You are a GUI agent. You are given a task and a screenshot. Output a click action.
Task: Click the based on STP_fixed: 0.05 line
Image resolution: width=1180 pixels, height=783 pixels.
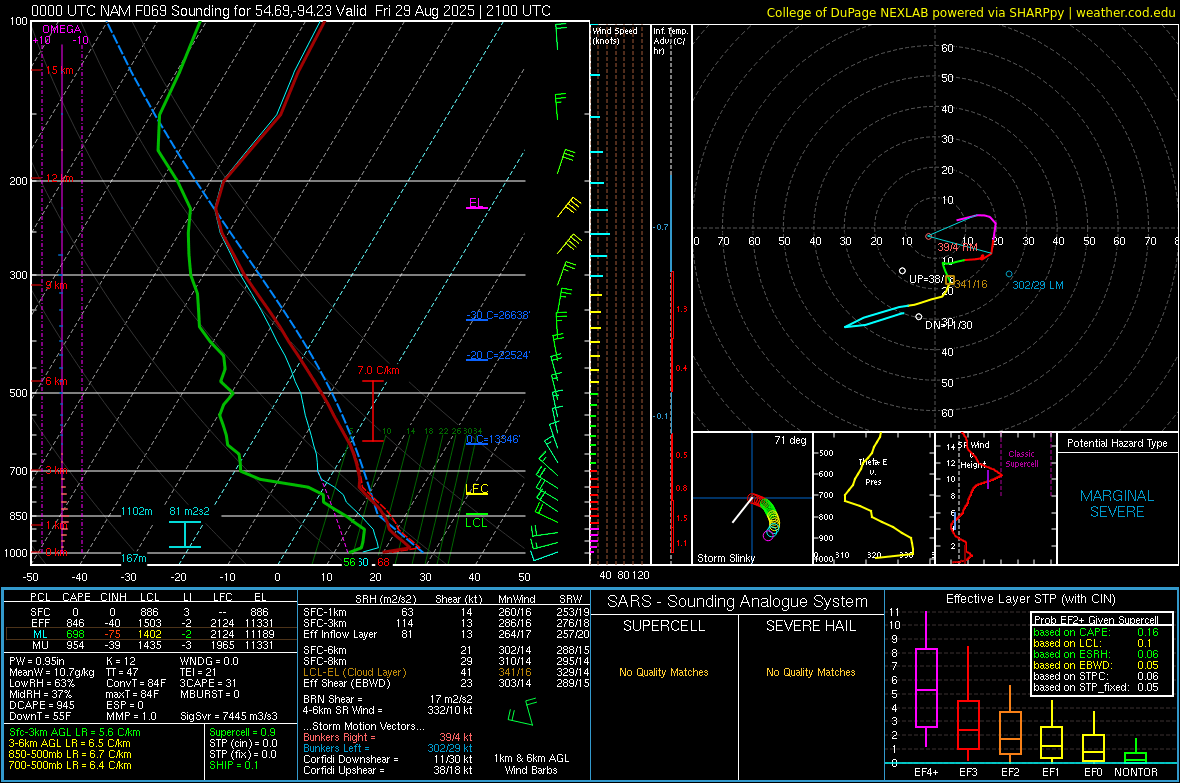pyautogui.click(x=1096, y=687)
